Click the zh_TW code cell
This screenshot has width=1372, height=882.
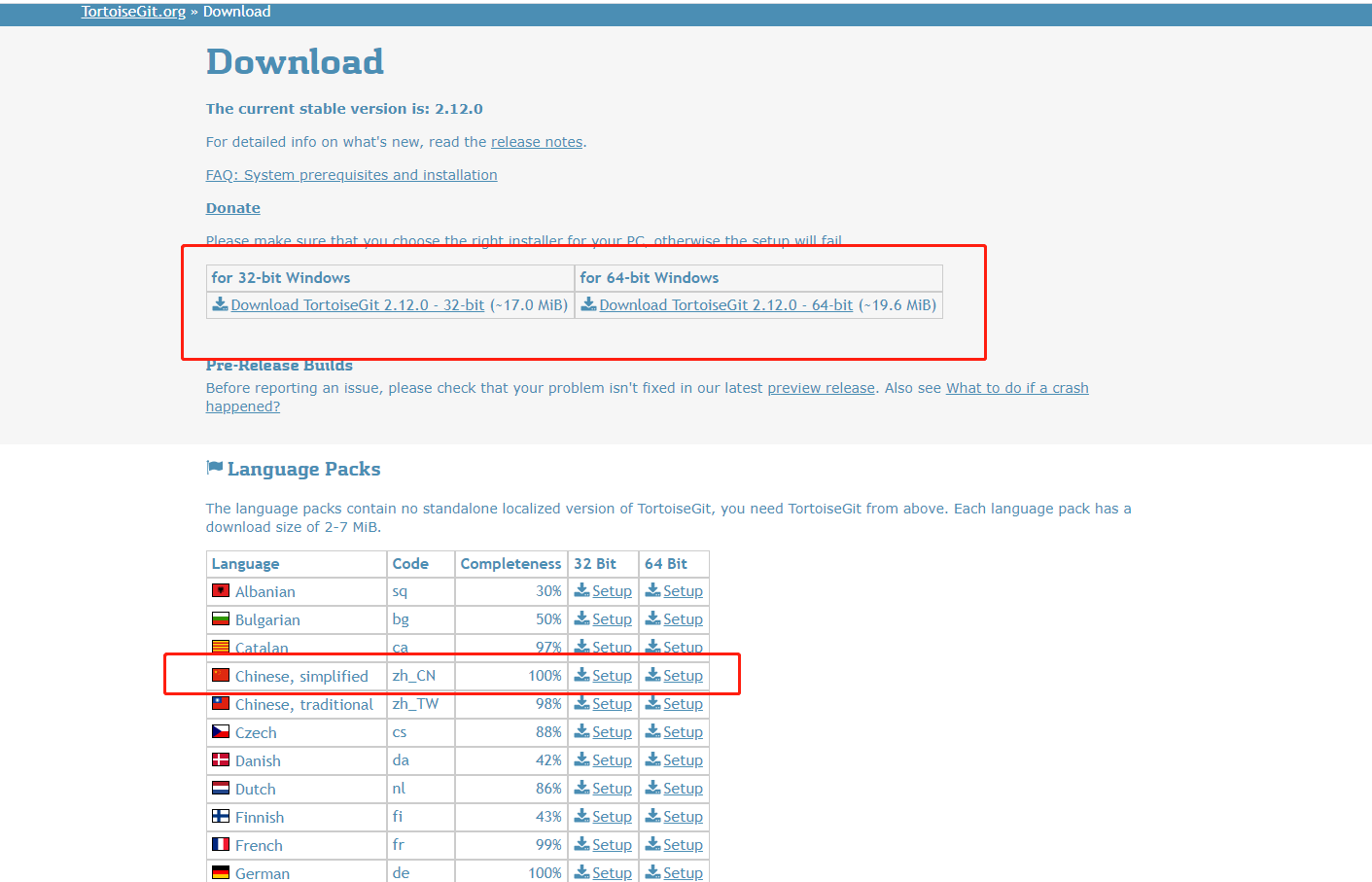pyautogui.click(x=420, y=704)
